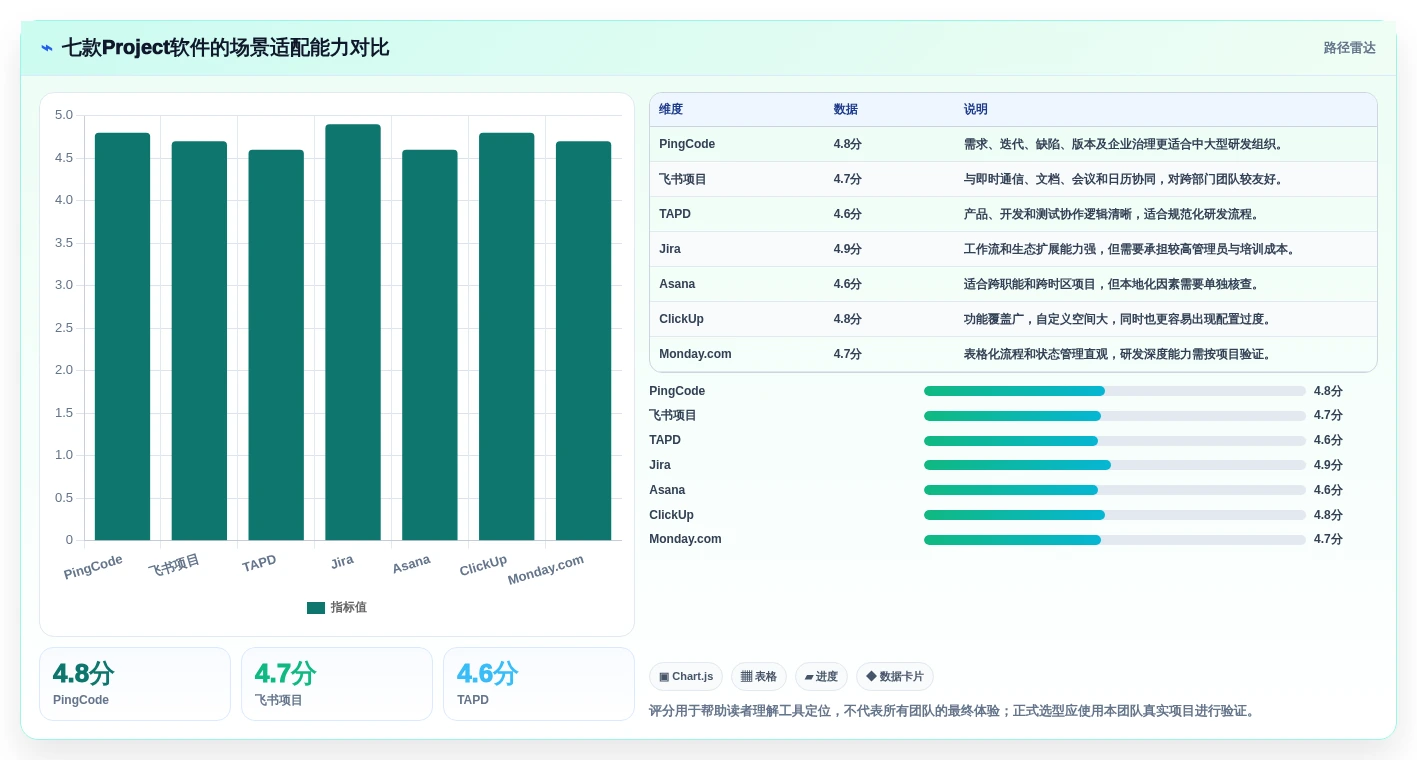Click the Asana progress bar
Screen dimensions: 1417x760
tap(1115, 490)
